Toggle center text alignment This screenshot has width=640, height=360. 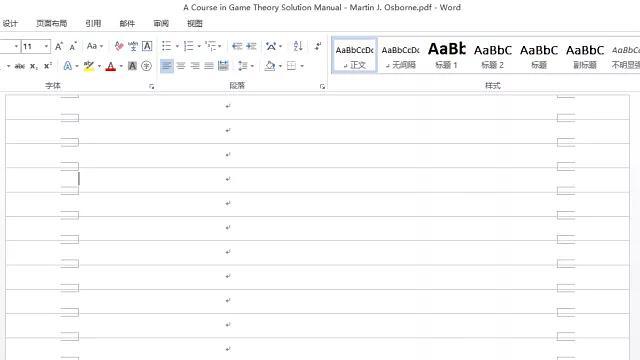coord(181,66)
